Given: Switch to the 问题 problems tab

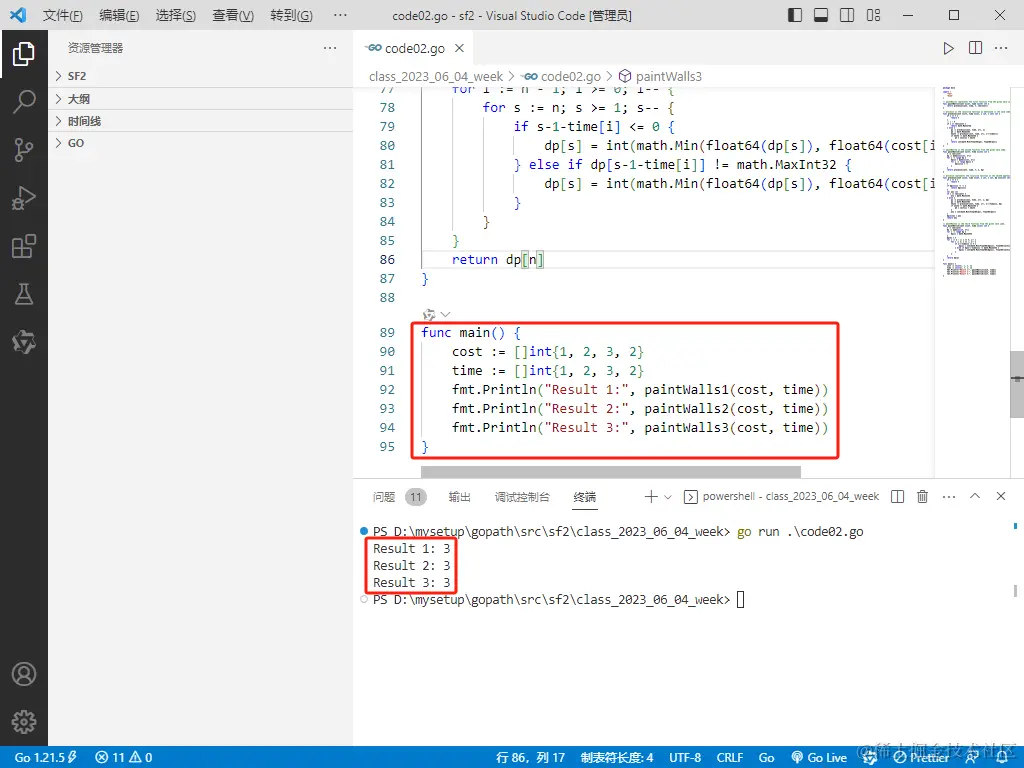Looking at the screenshot, I should click(x=384, y=497).
